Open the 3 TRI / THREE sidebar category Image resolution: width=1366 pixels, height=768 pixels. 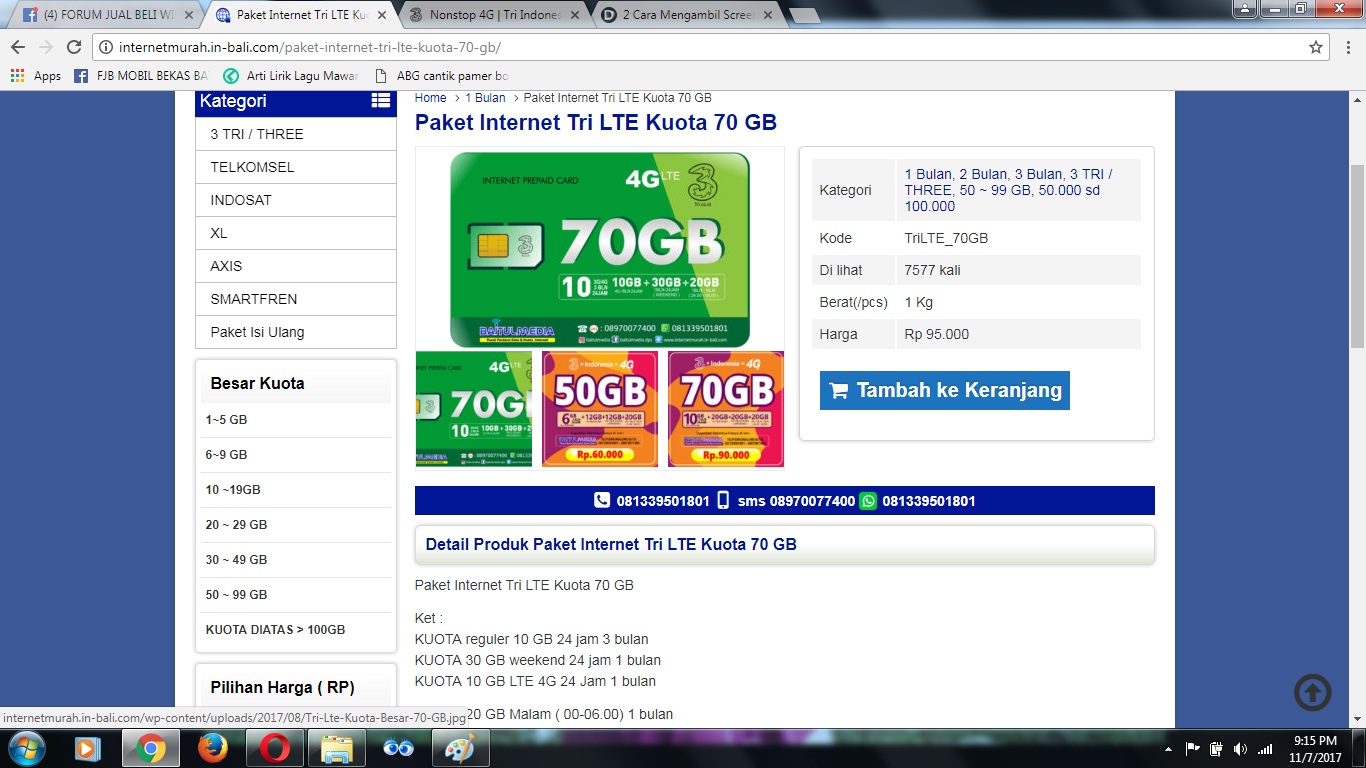point(296,134)
